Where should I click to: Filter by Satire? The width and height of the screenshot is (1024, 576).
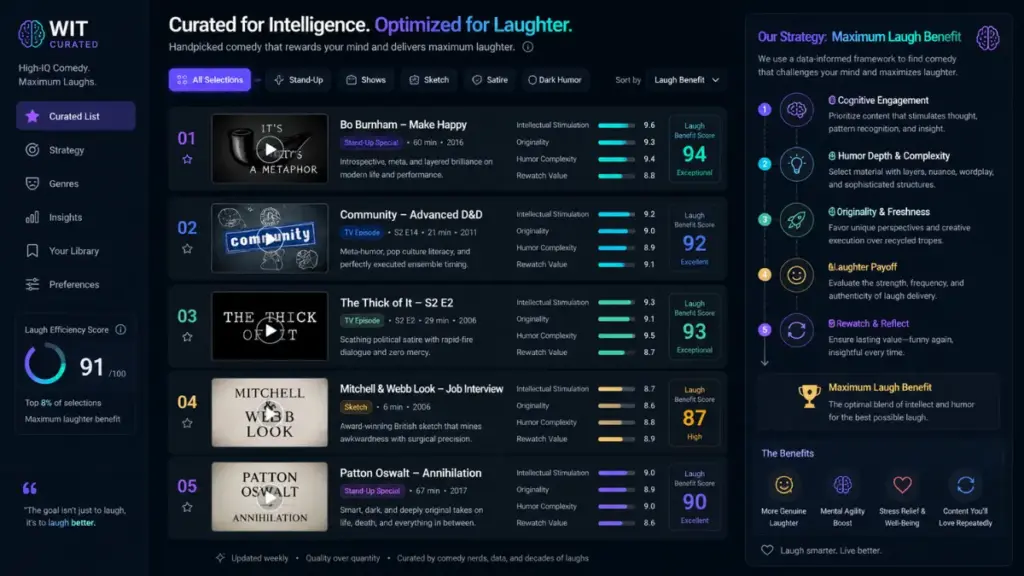click(490, 80)
